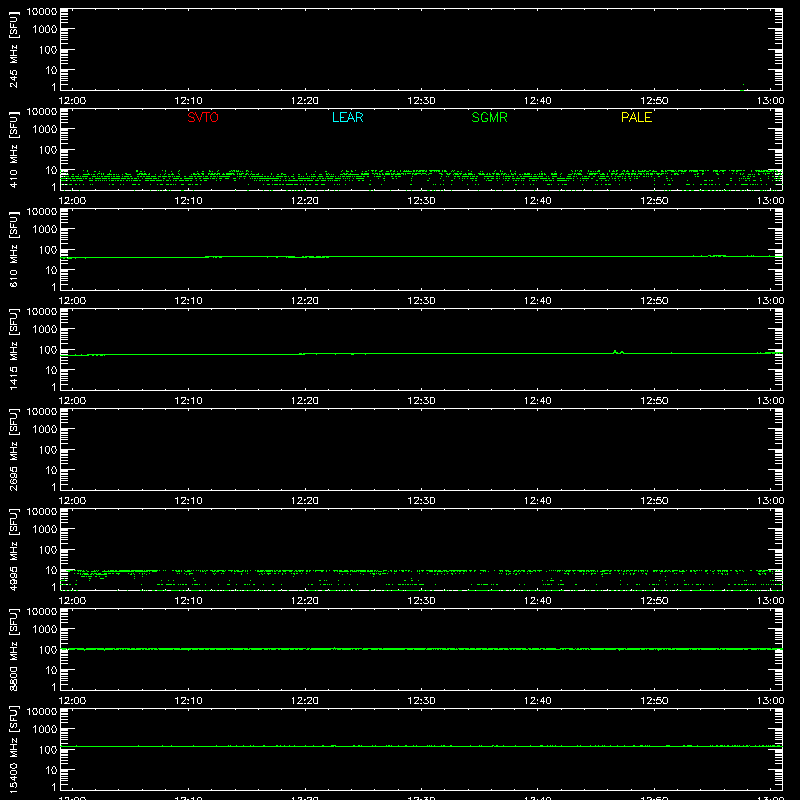Click the red SVTO station label
This screenshot has height=800, width=800.
tap(203, 117)
